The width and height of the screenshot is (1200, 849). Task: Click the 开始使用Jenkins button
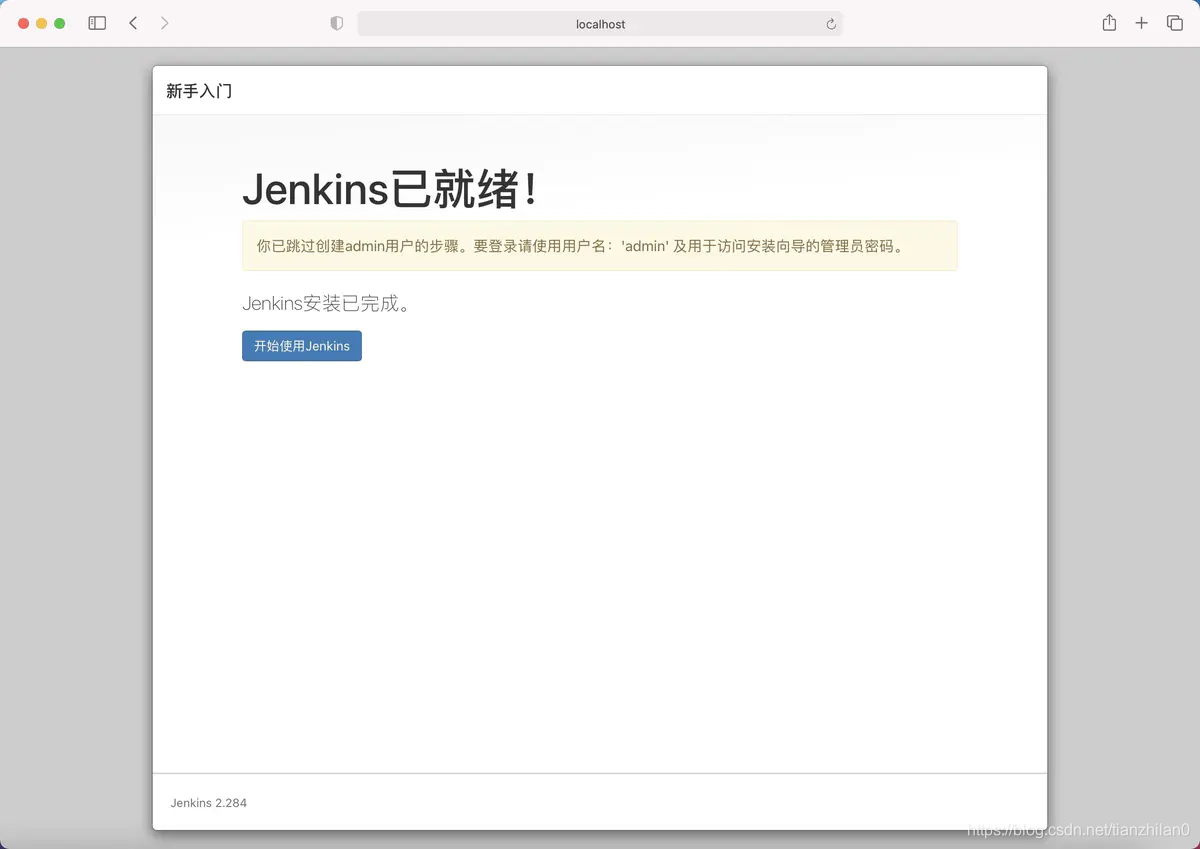tap(302, 346)
